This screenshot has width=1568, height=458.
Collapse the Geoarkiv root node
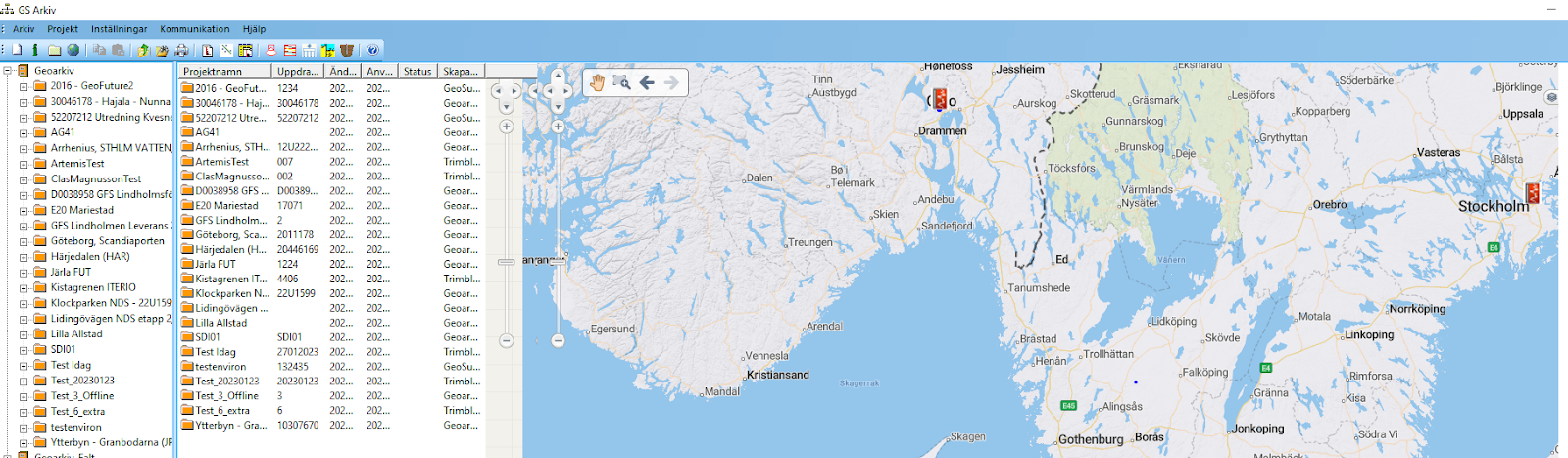click(7, 71)
